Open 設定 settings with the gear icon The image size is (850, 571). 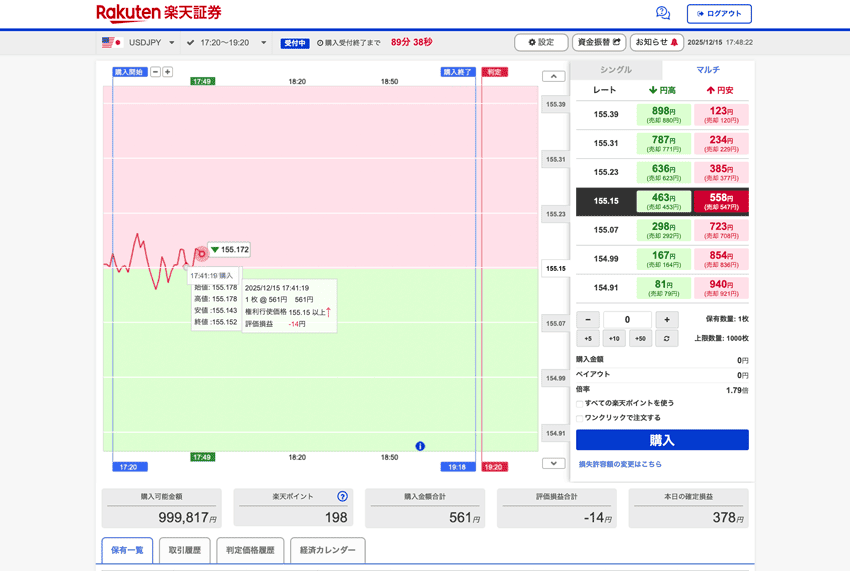pyautogui.click(x=541, y=42)
